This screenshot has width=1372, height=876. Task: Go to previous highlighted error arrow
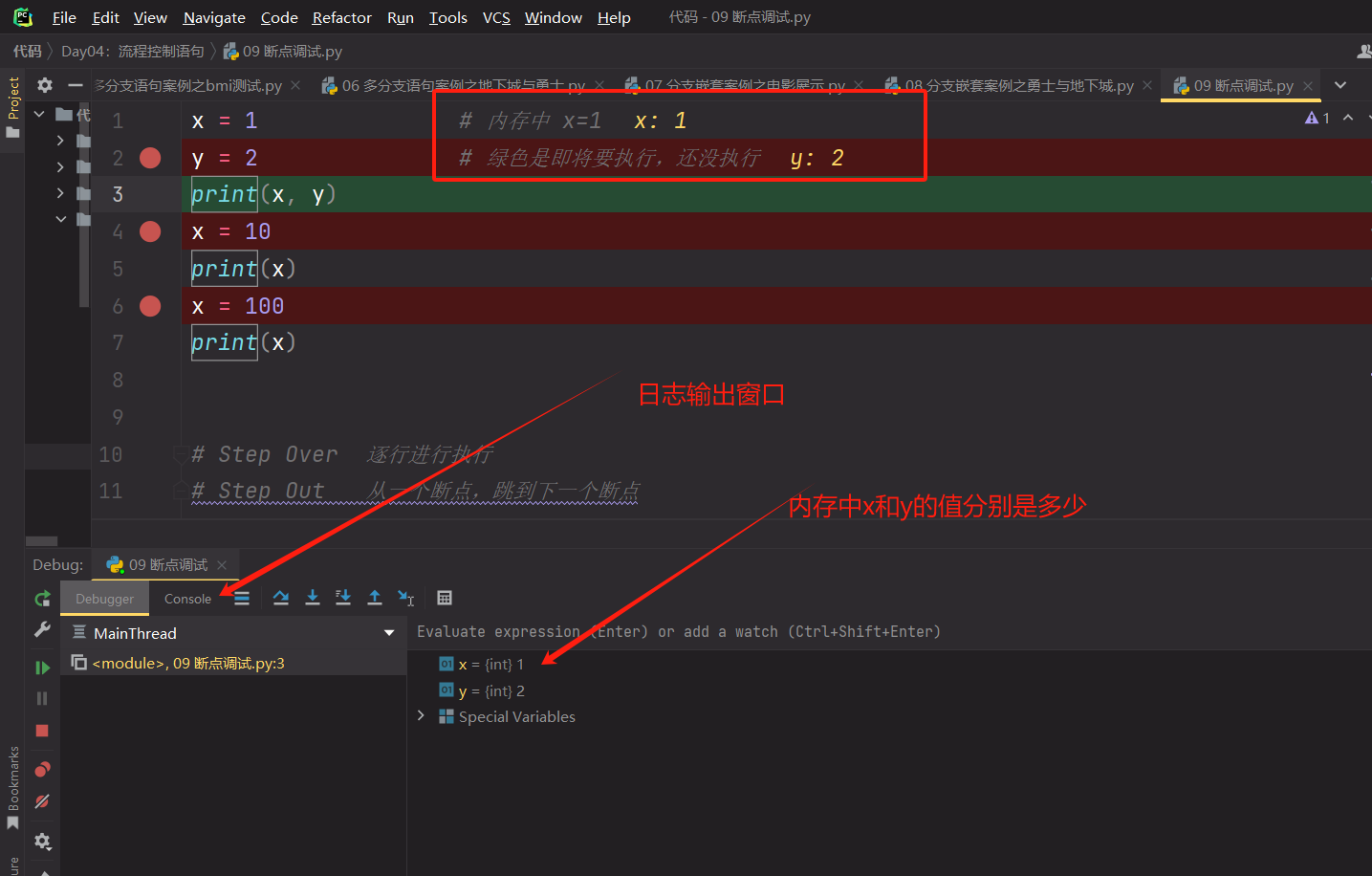(1348, 118)
